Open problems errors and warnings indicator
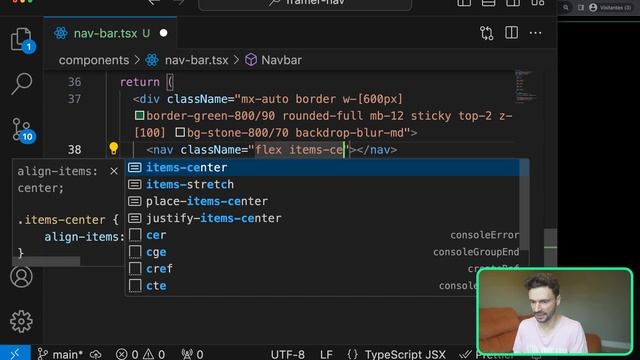The height and width of the screenshot is (360, 640). (x=140, y=354)
